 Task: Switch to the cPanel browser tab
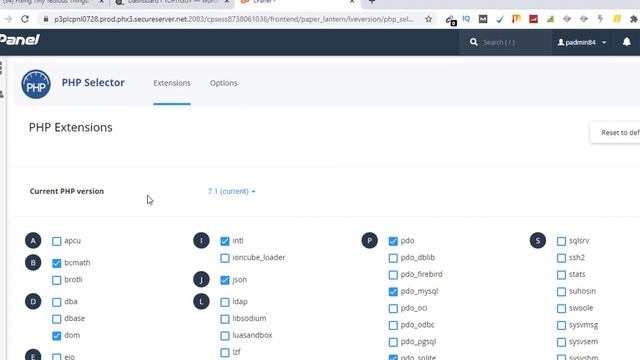pos(296,2)
